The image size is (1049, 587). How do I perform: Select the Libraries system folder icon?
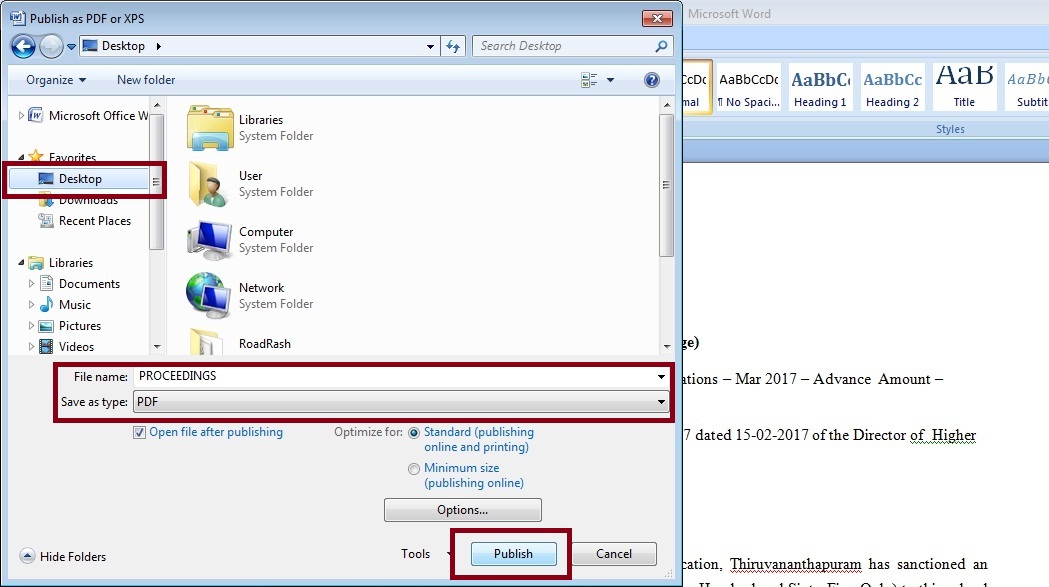pos(210,127)
